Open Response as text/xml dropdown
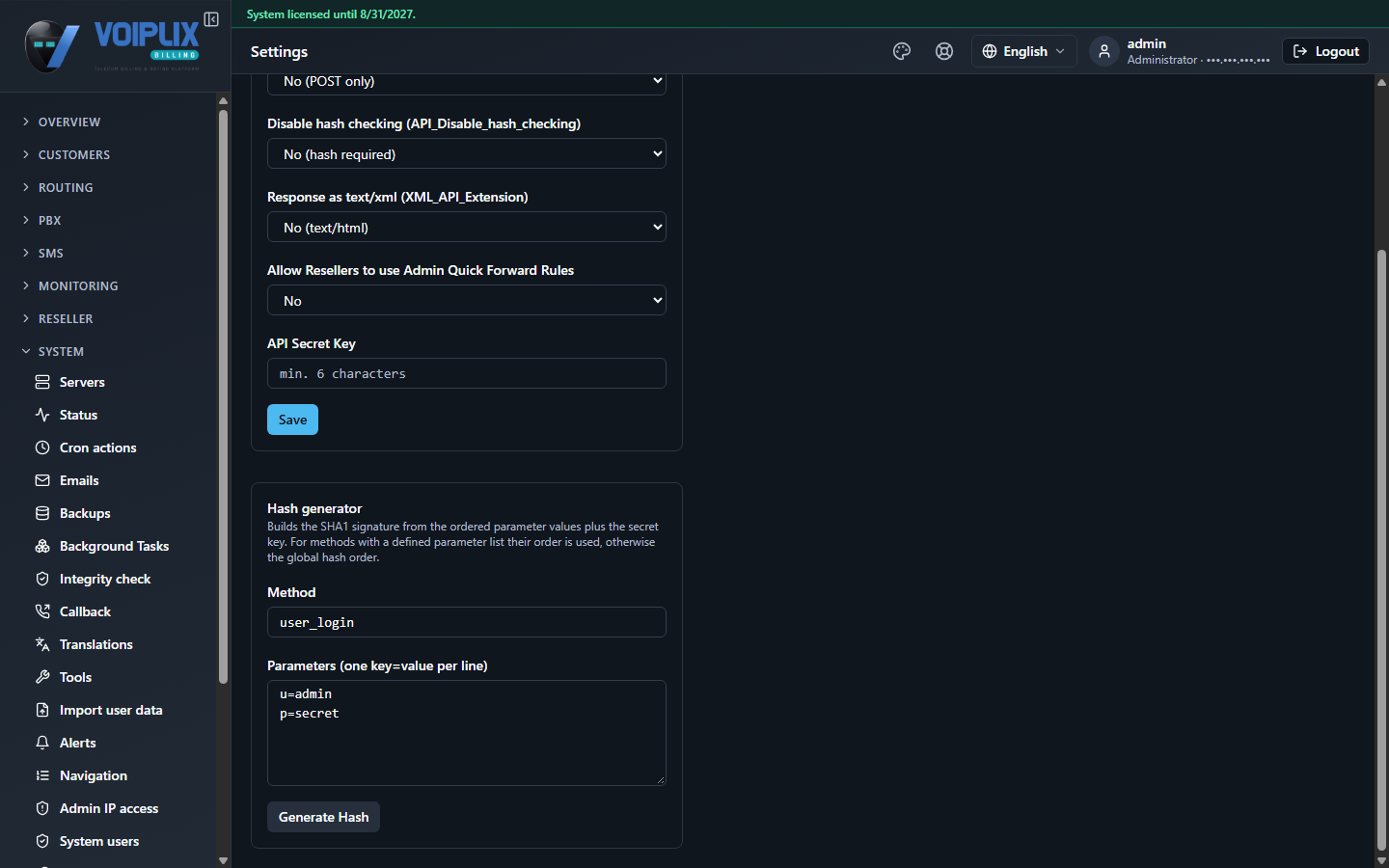The image size is (1389, 868). click(x=467, y=227)
